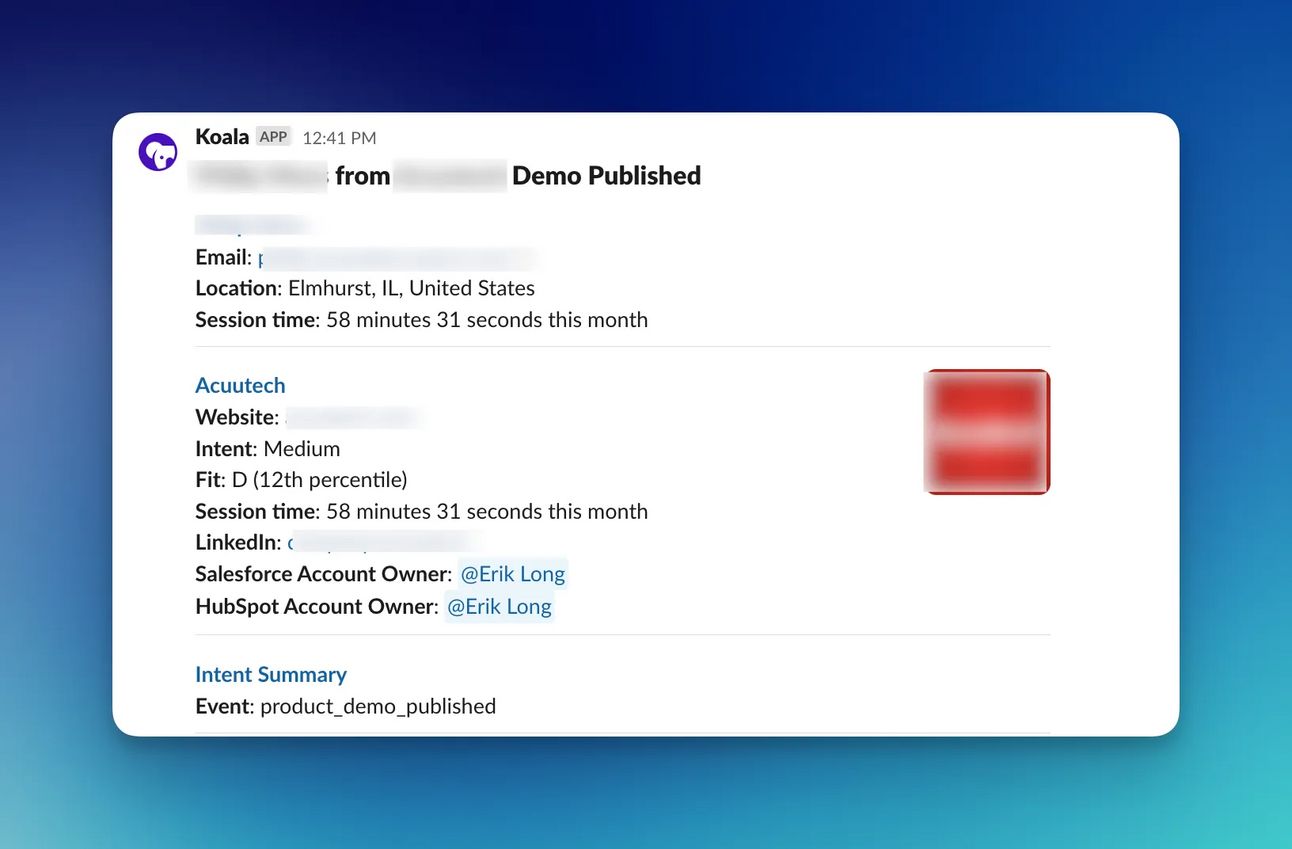Click the blurred red company logo thumbnail

987,432
